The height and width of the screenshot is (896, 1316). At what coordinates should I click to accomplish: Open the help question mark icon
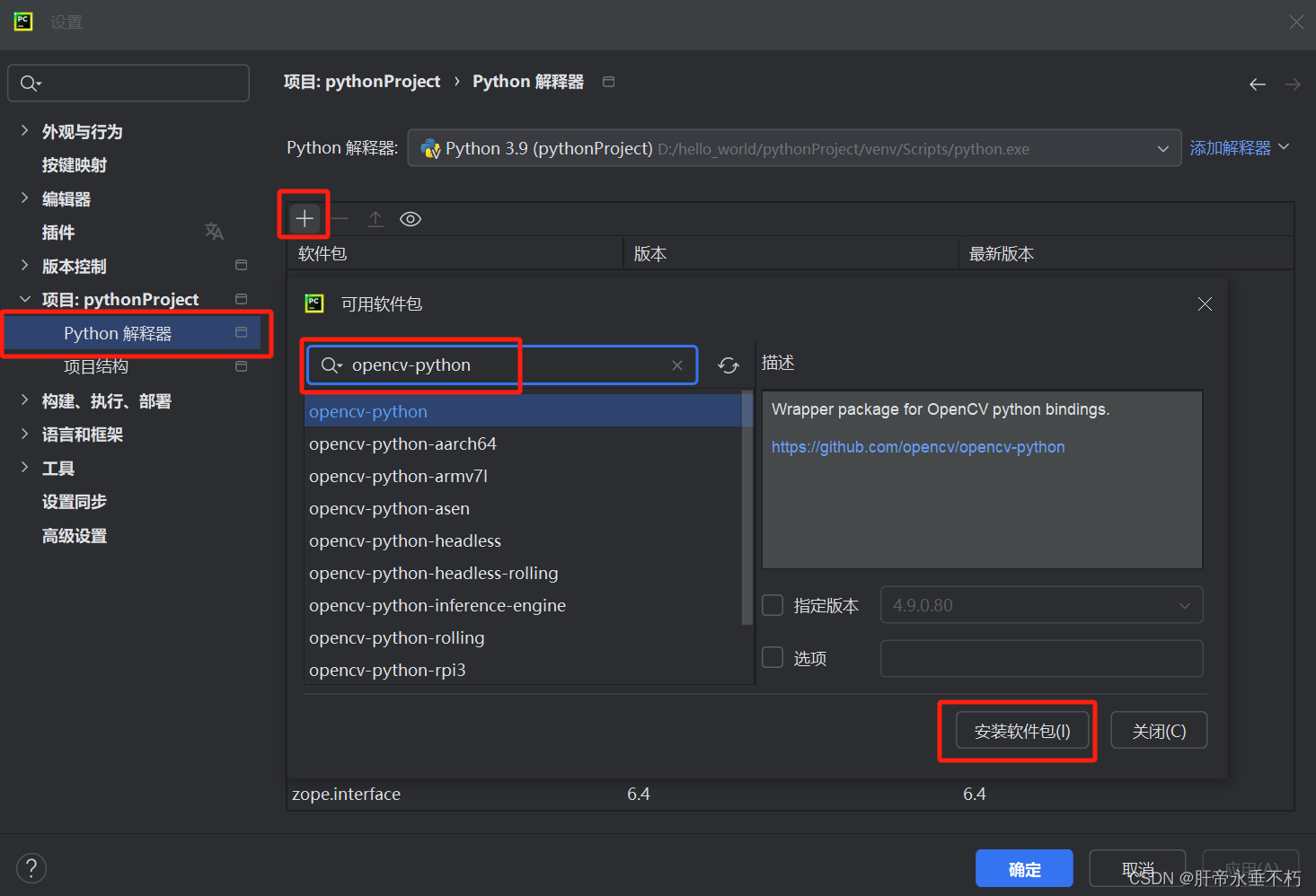(x=31, y=867)
